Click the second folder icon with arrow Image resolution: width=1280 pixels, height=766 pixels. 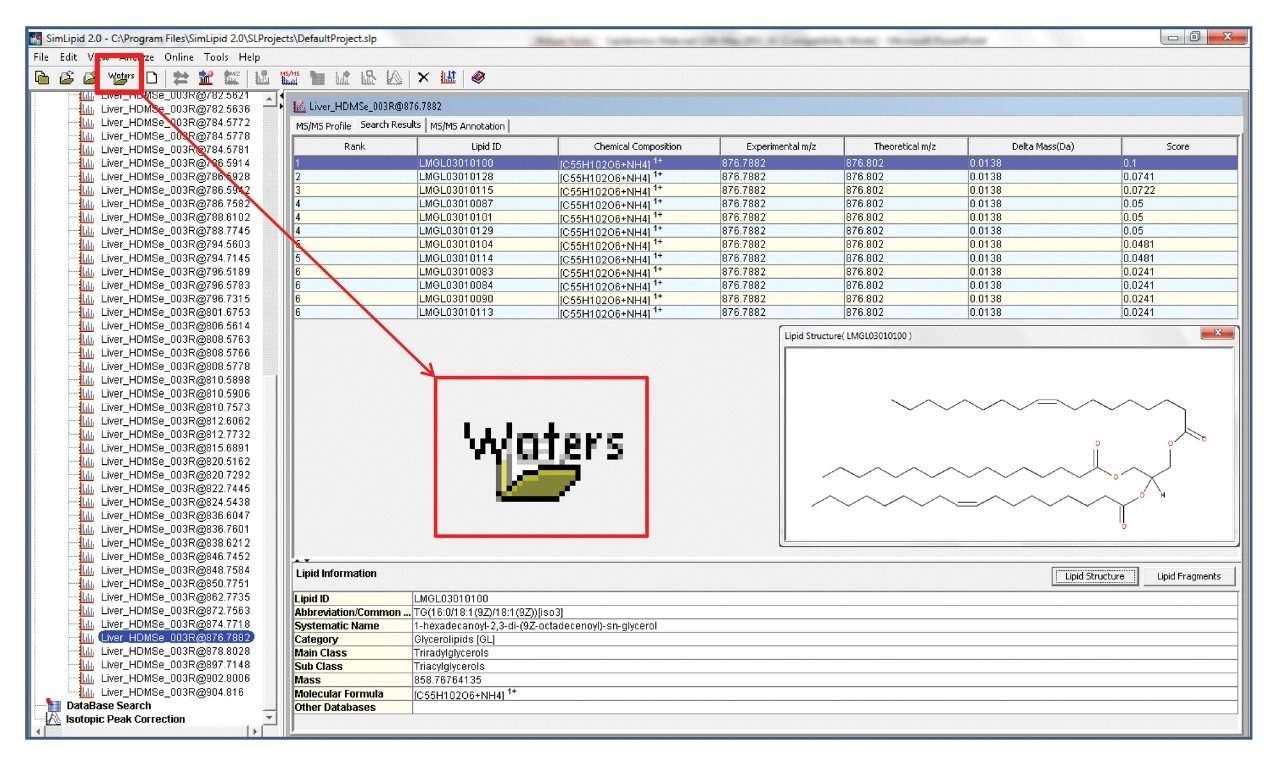tap(66, 77)
